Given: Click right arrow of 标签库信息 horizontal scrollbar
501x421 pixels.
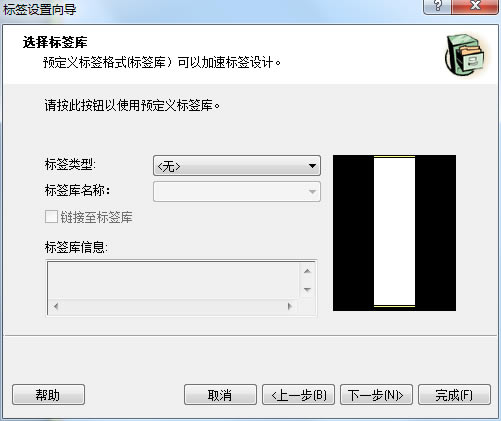Looking at the screenshot, I should tap(290, 306).
